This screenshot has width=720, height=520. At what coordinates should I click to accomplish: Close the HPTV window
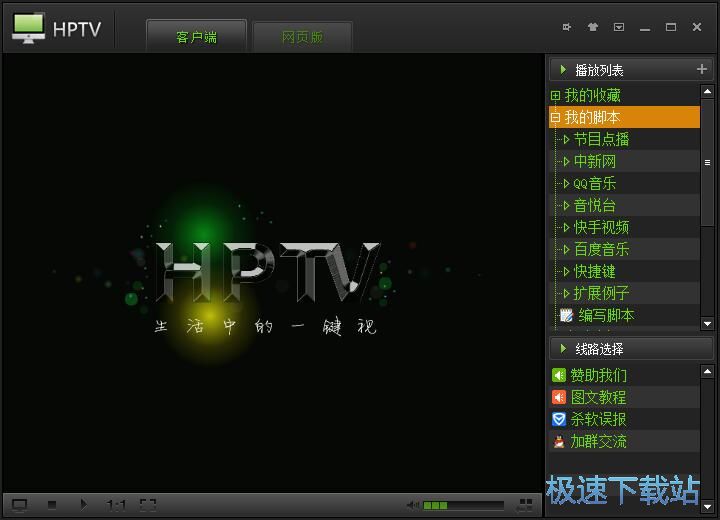point(697,27)
